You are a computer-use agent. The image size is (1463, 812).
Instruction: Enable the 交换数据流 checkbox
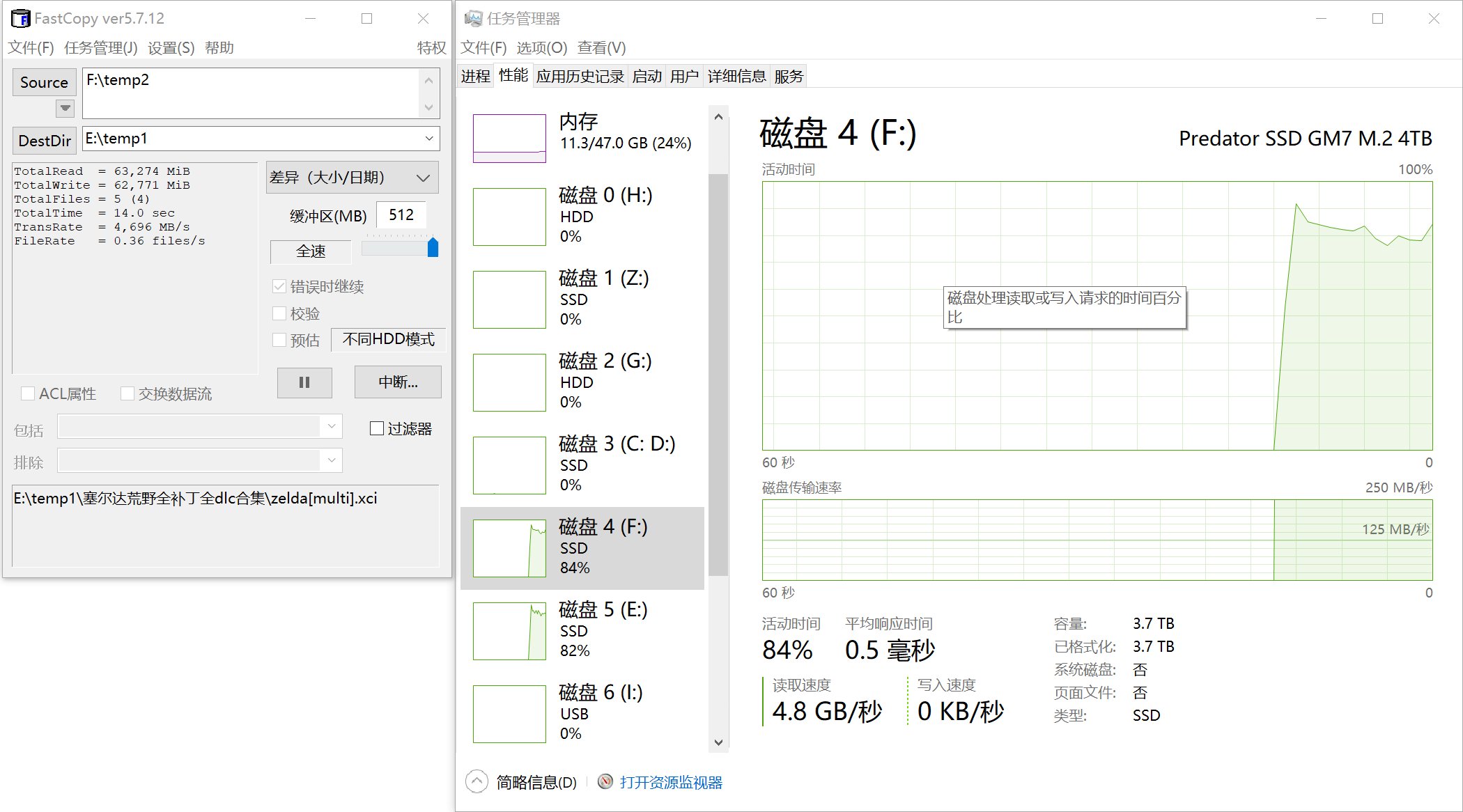[x=127, y=393]
